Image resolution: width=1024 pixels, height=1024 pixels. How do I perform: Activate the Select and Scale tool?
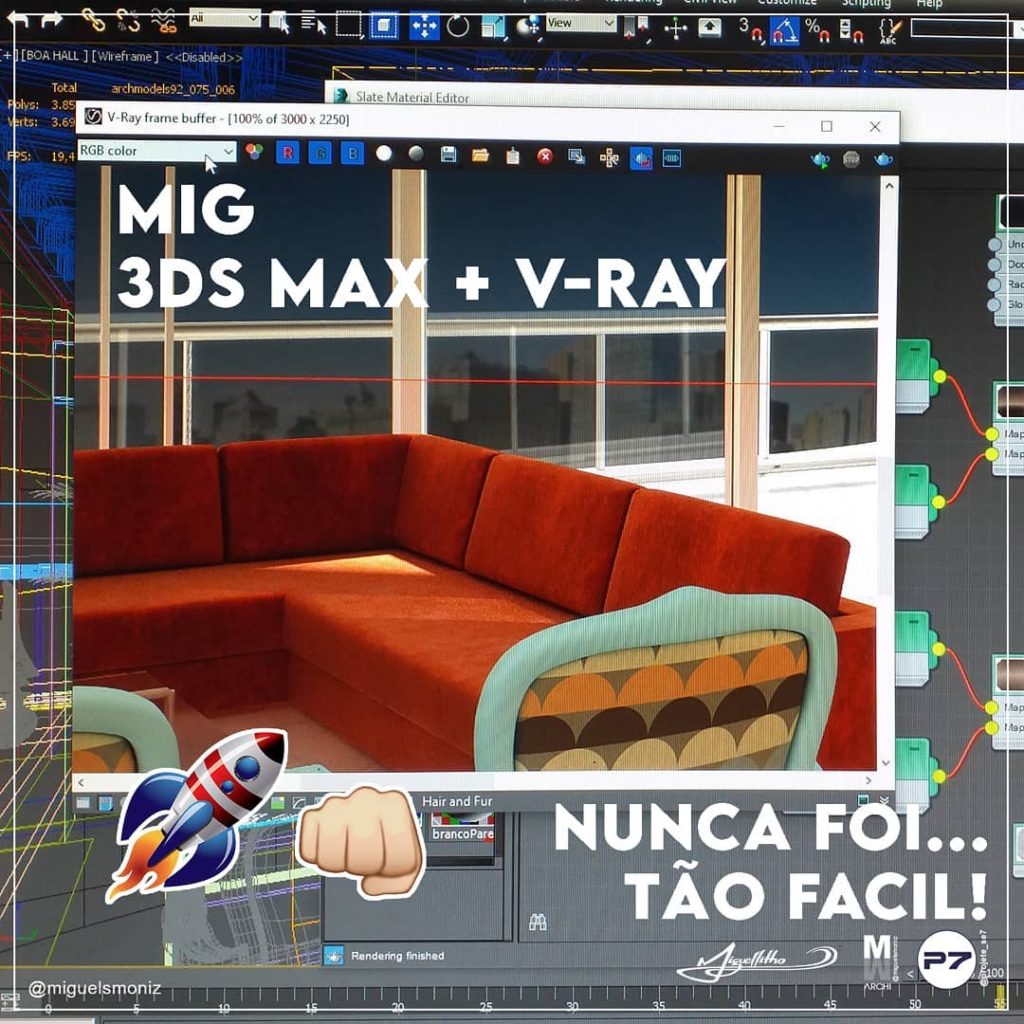(x=494, y=26)
